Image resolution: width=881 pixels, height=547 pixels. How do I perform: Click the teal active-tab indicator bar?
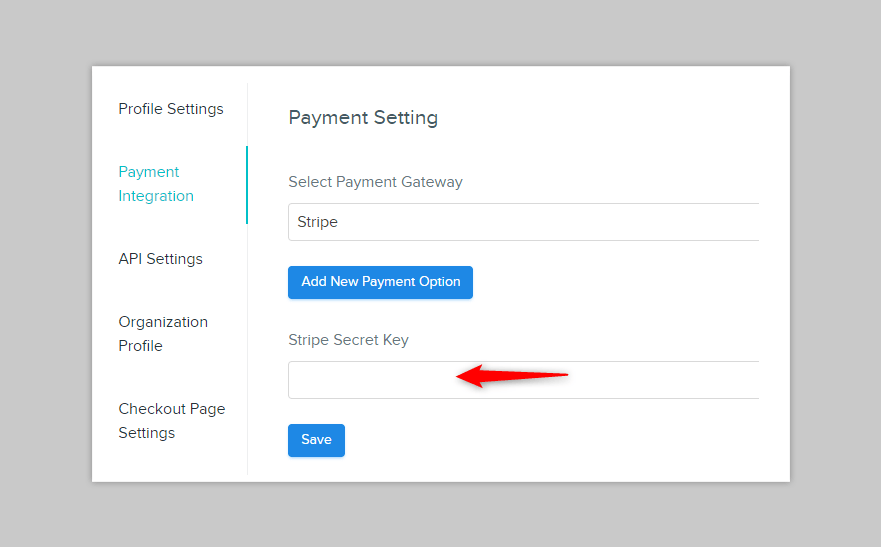click(247, 184)
